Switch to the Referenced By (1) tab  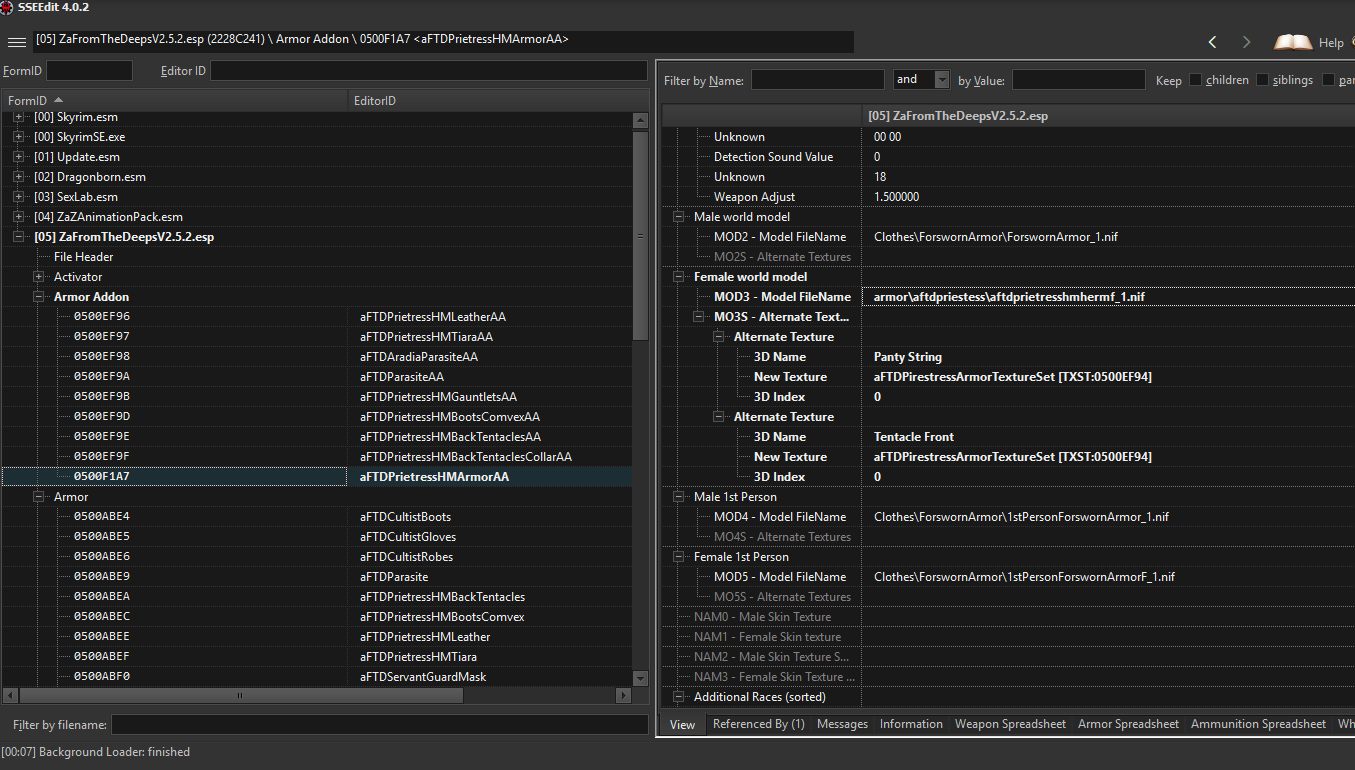758,723
